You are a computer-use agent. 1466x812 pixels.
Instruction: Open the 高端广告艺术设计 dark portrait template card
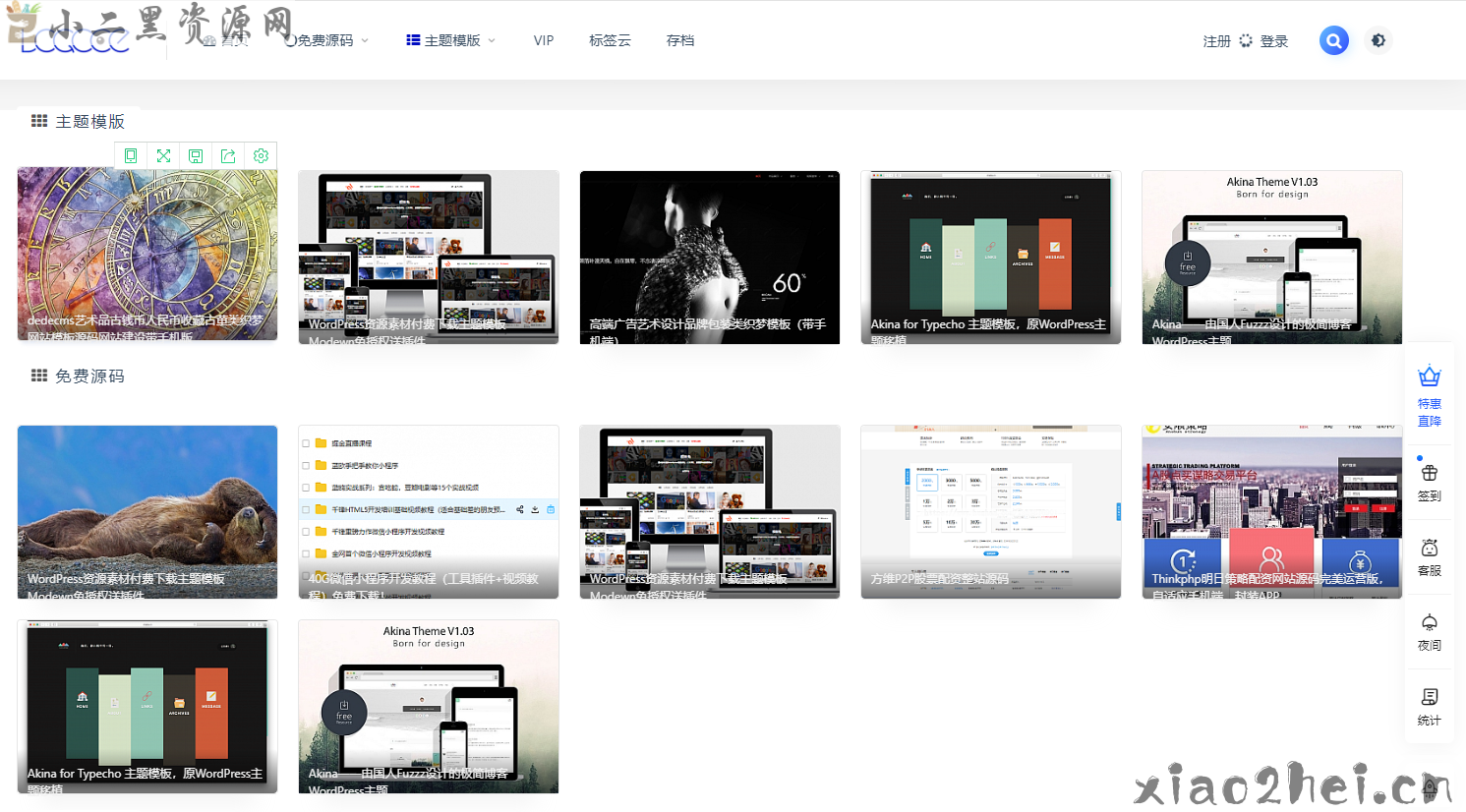pyautogui.click(x=710, y=258)
